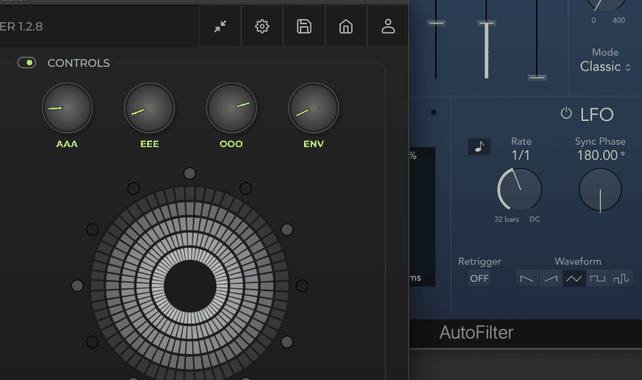642x380 pixels.
Task: Click the center of the circular visualizer
Action: (190, 286)
